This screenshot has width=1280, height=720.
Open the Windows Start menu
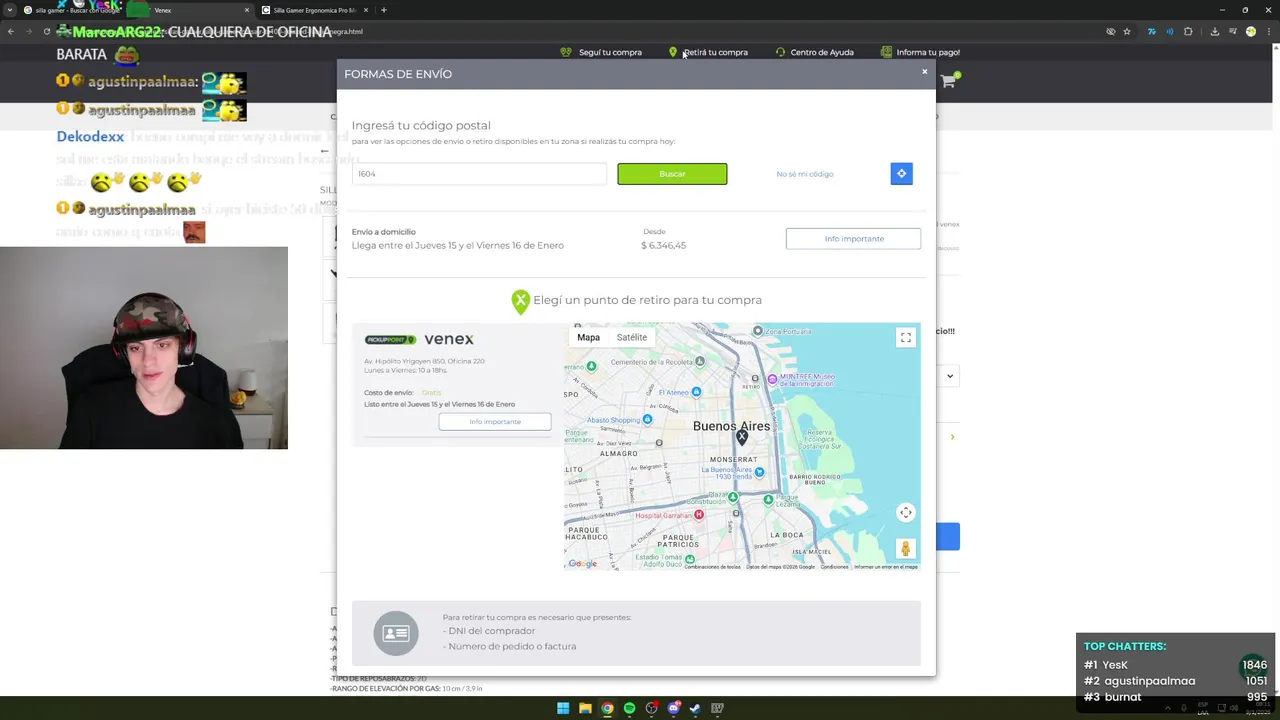[563, 708]
